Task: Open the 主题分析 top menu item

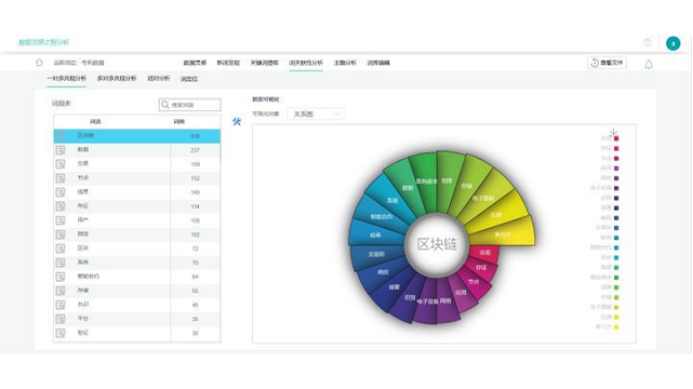Action: (345, 63)
